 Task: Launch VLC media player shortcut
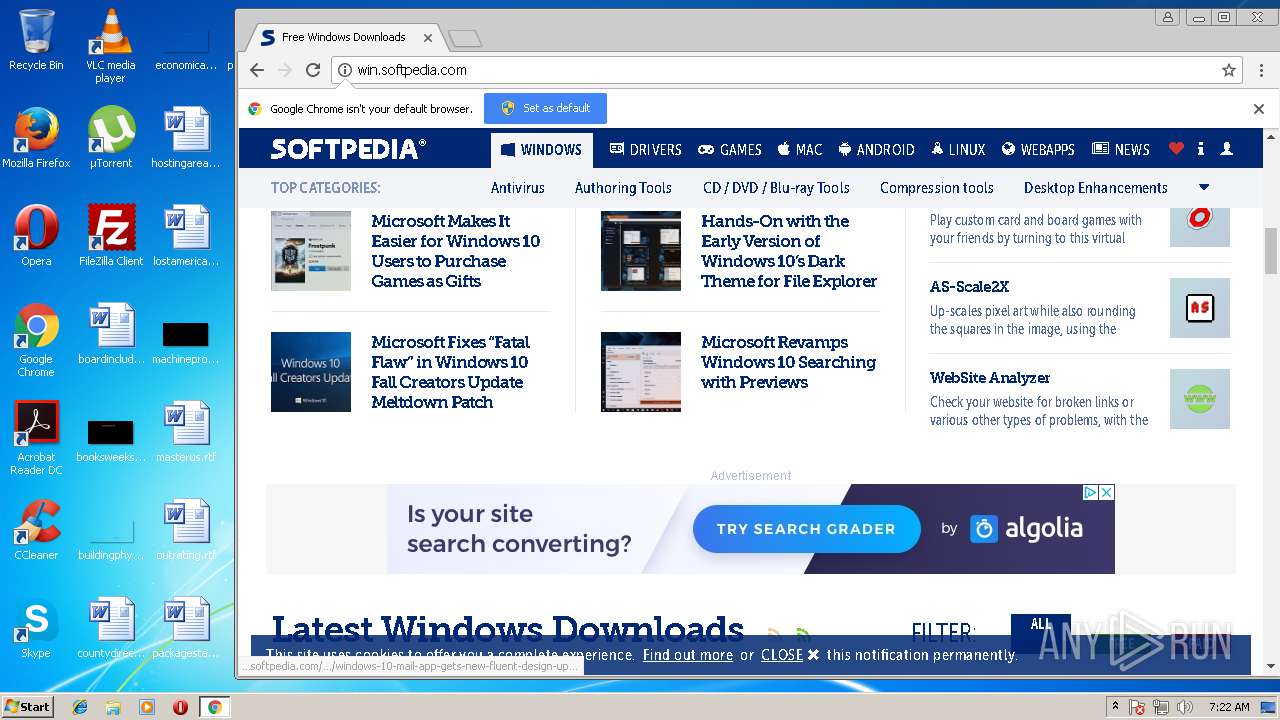pyautogui.click(x=110, y=46)
